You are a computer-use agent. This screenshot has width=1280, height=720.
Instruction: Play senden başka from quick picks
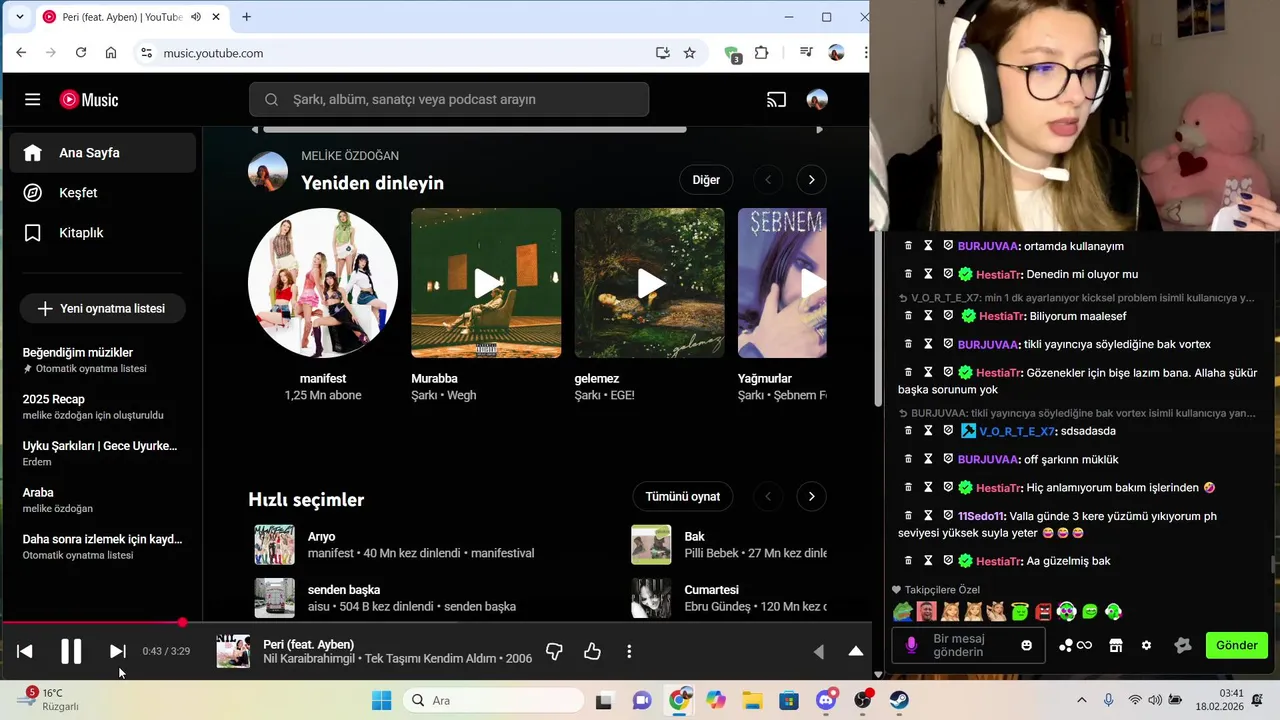point(274,598)
